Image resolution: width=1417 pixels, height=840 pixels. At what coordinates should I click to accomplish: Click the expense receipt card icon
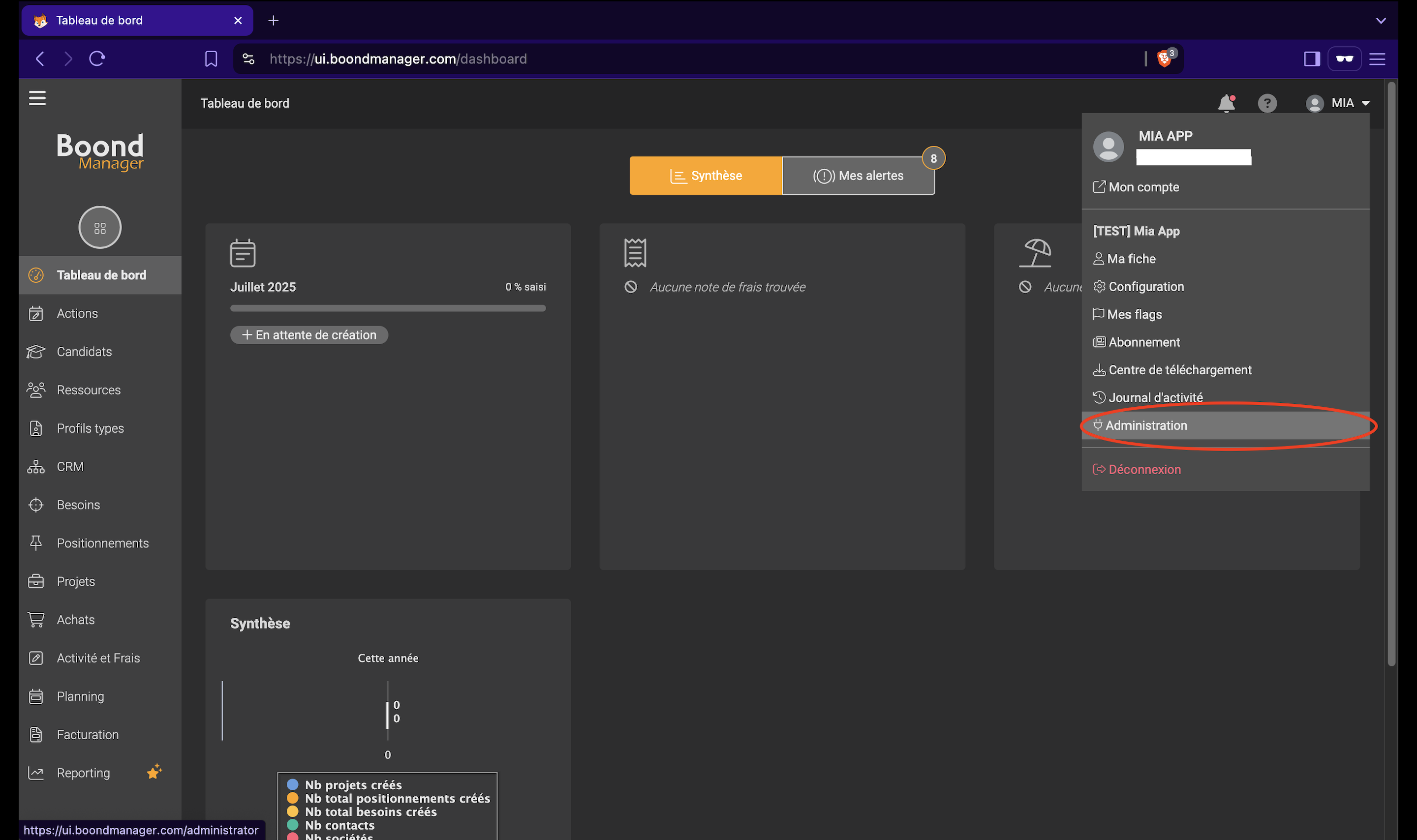click(x=635, y=252)
